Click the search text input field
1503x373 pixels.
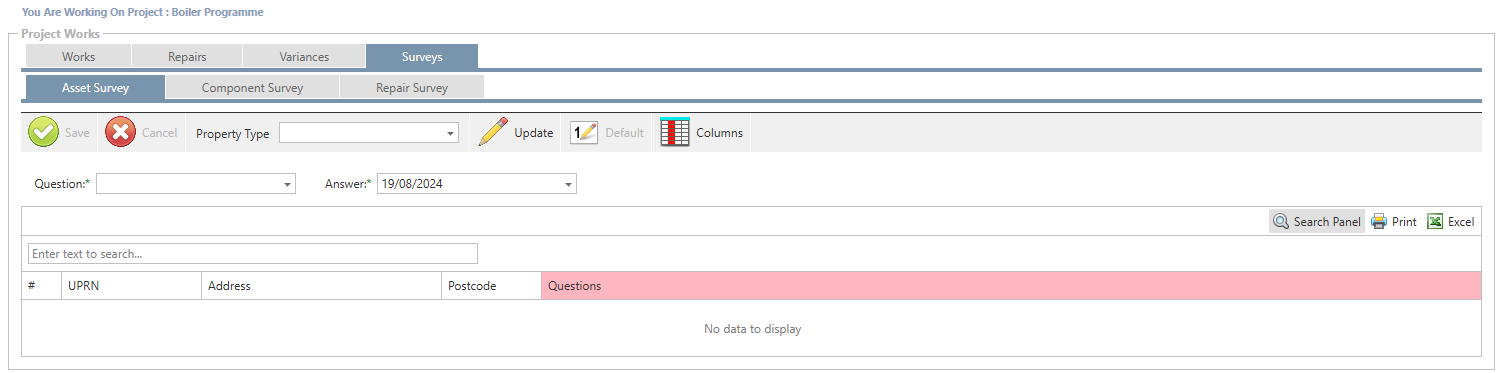tap(253, 254)
